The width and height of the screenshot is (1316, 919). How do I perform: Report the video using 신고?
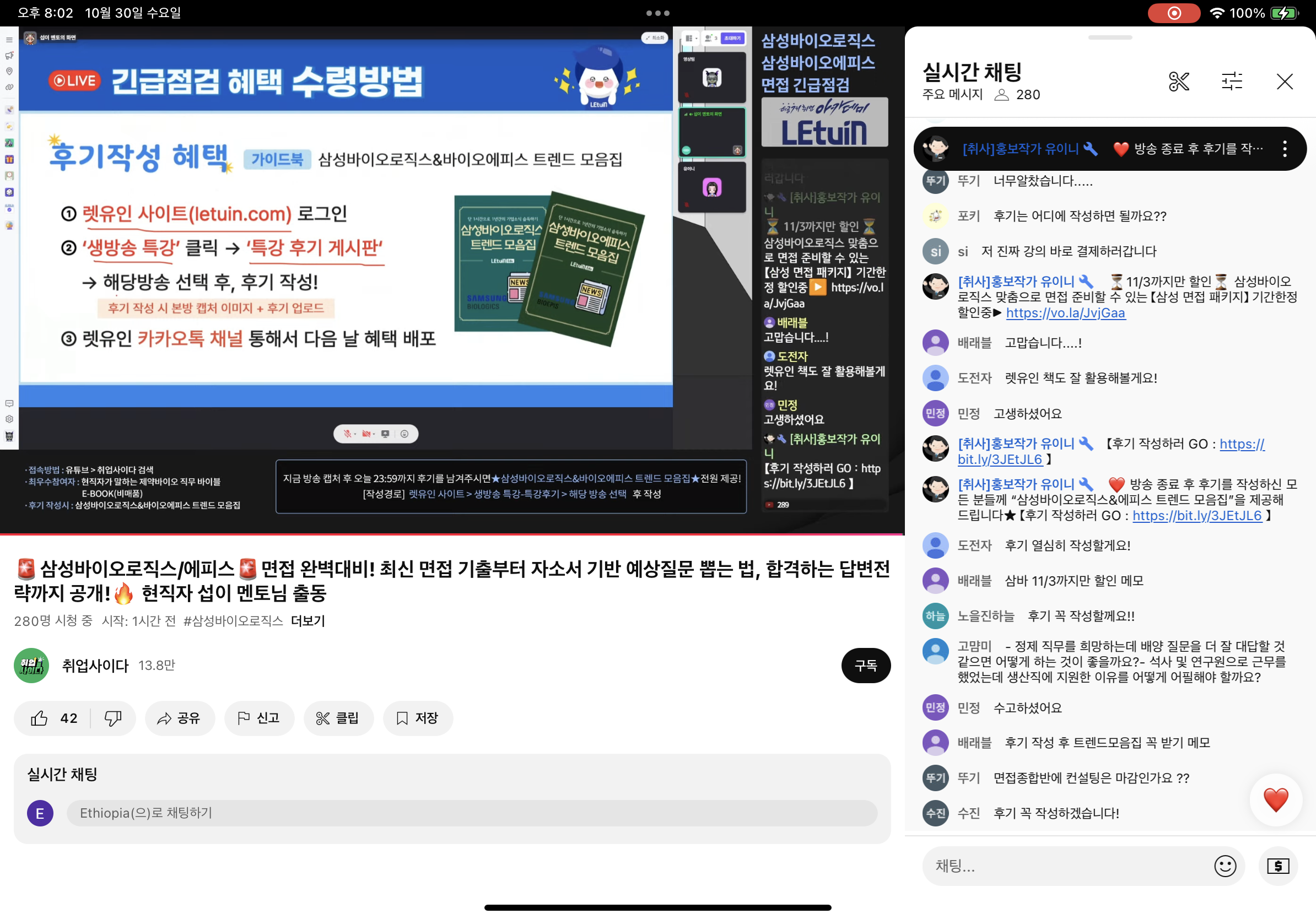(x=259, y=718)
